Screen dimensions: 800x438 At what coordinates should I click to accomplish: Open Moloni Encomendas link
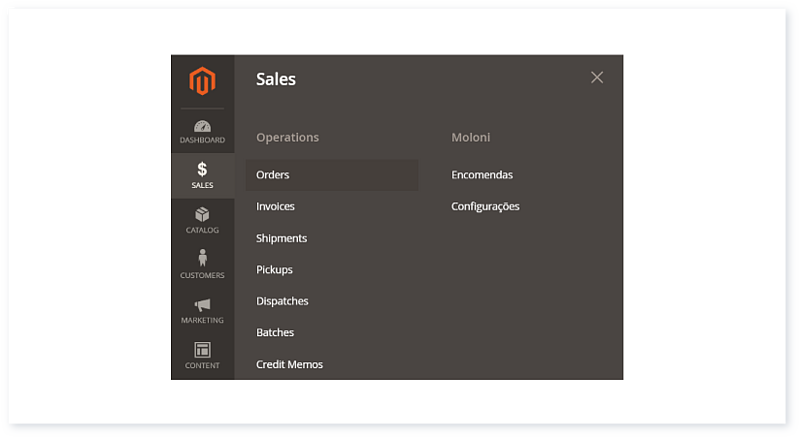click(482, 175)
